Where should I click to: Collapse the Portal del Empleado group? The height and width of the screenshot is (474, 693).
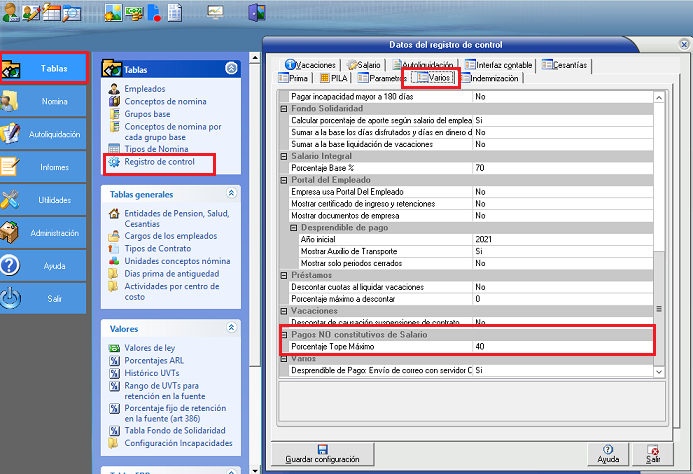click(283, 180)
